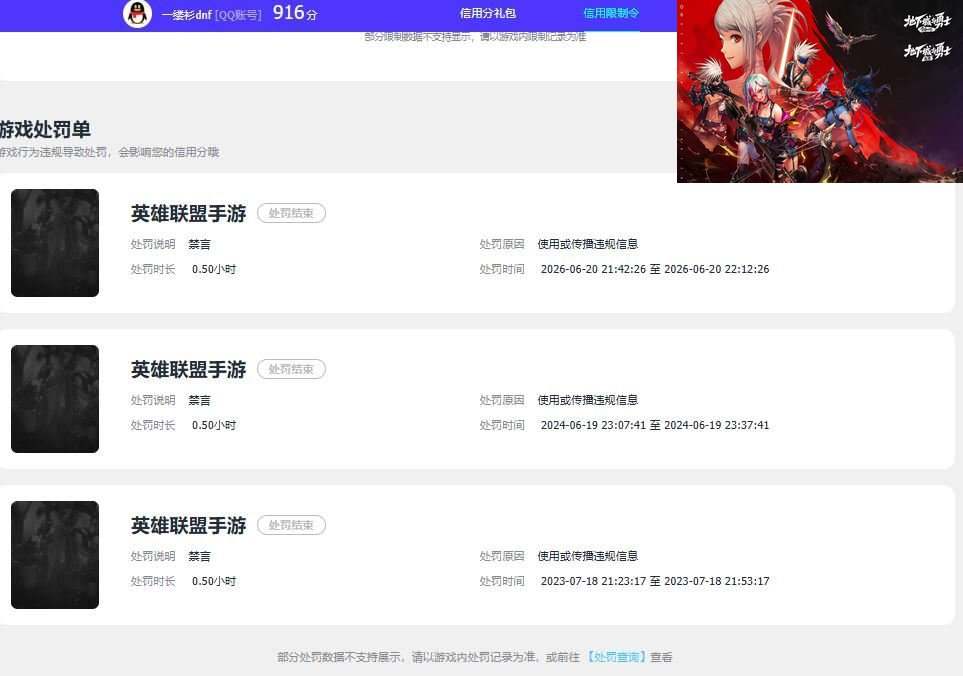Image resolution: width=963 pixels, height=676 pixels.
Task: Click the 916分 credit score
Action: click(295, 13)
